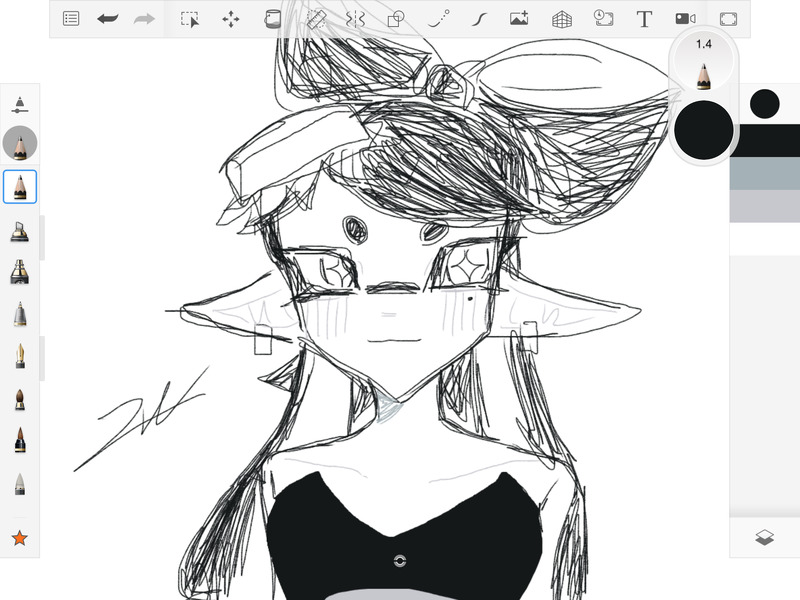Tap the small circular marker at bottom
Screen dimensions: 800x600
point(400,561)
